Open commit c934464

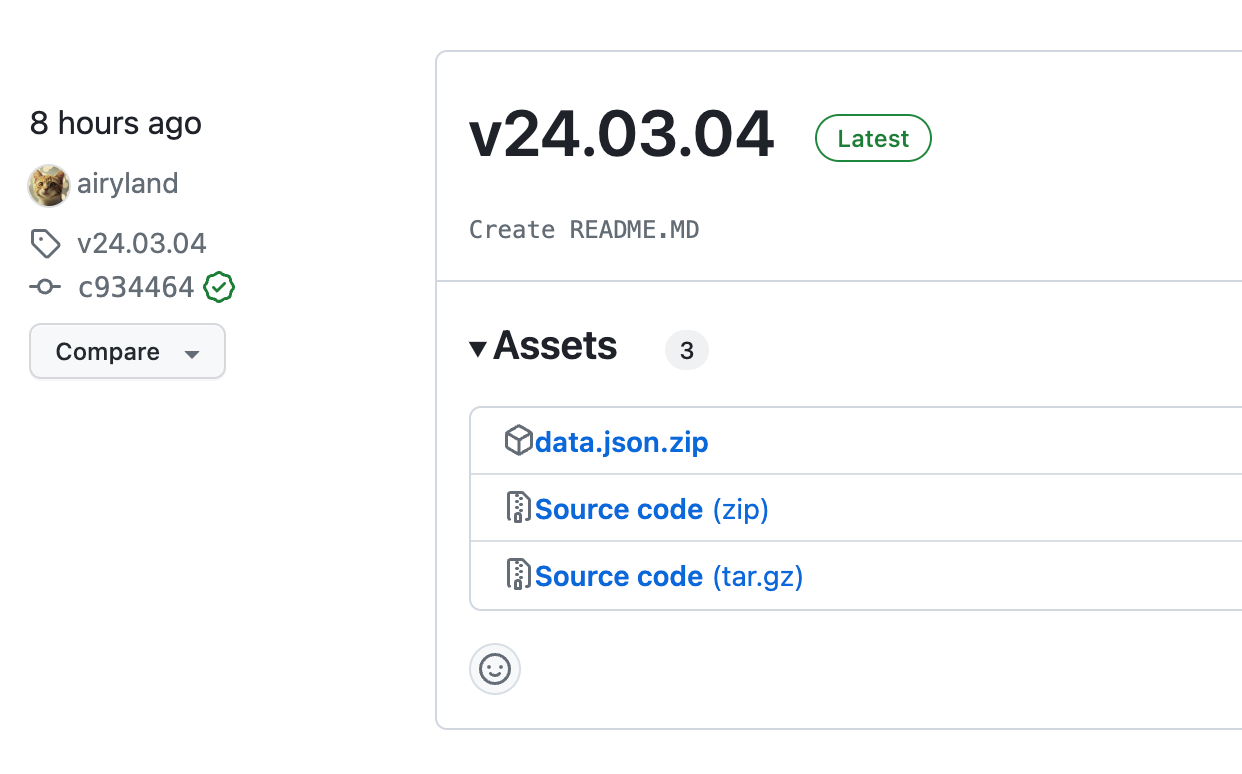pos(136,288)
